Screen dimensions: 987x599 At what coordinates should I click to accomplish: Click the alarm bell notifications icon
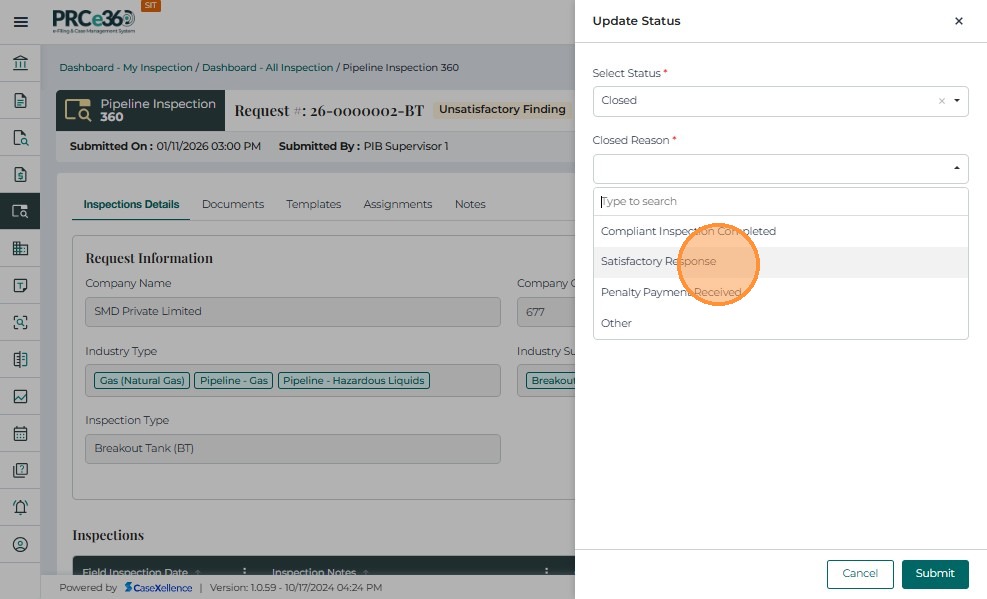click(x=20, y=508)
